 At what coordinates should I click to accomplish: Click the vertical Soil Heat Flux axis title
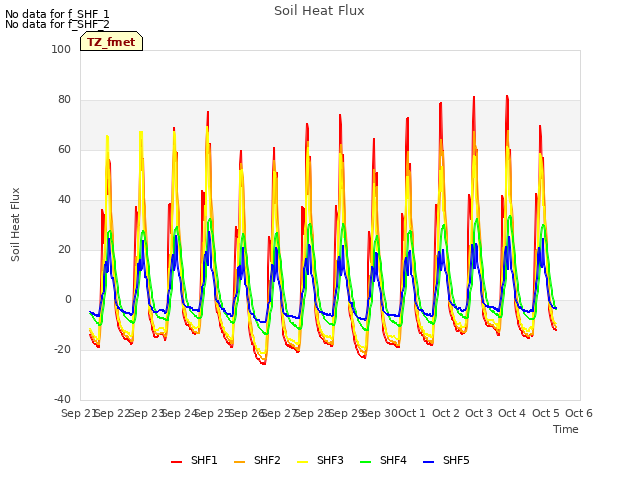(15, 224)
